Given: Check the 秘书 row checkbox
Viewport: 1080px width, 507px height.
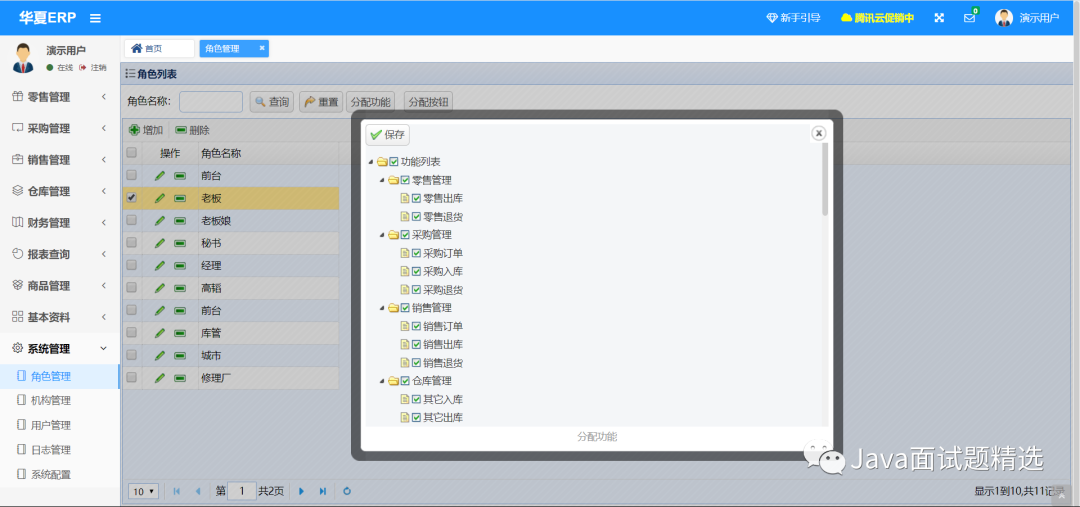Looking at the screenshot, I should tap(132, 242).
